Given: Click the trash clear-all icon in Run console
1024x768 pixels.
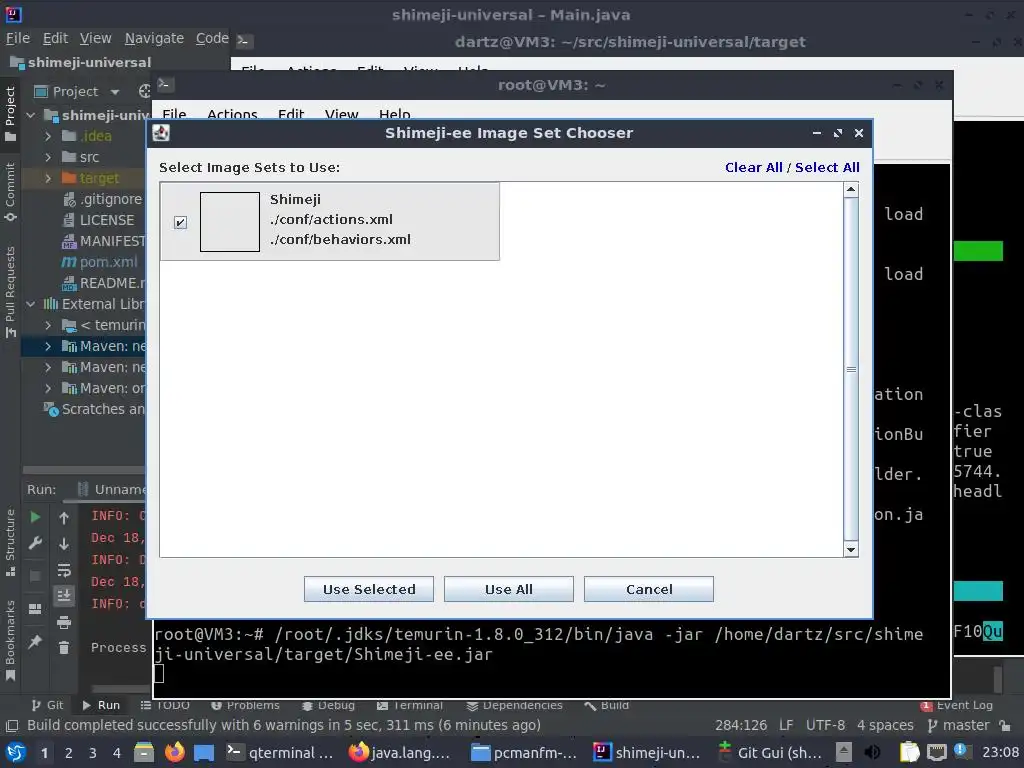Looking at the screenshot, I should pos(64,648).
